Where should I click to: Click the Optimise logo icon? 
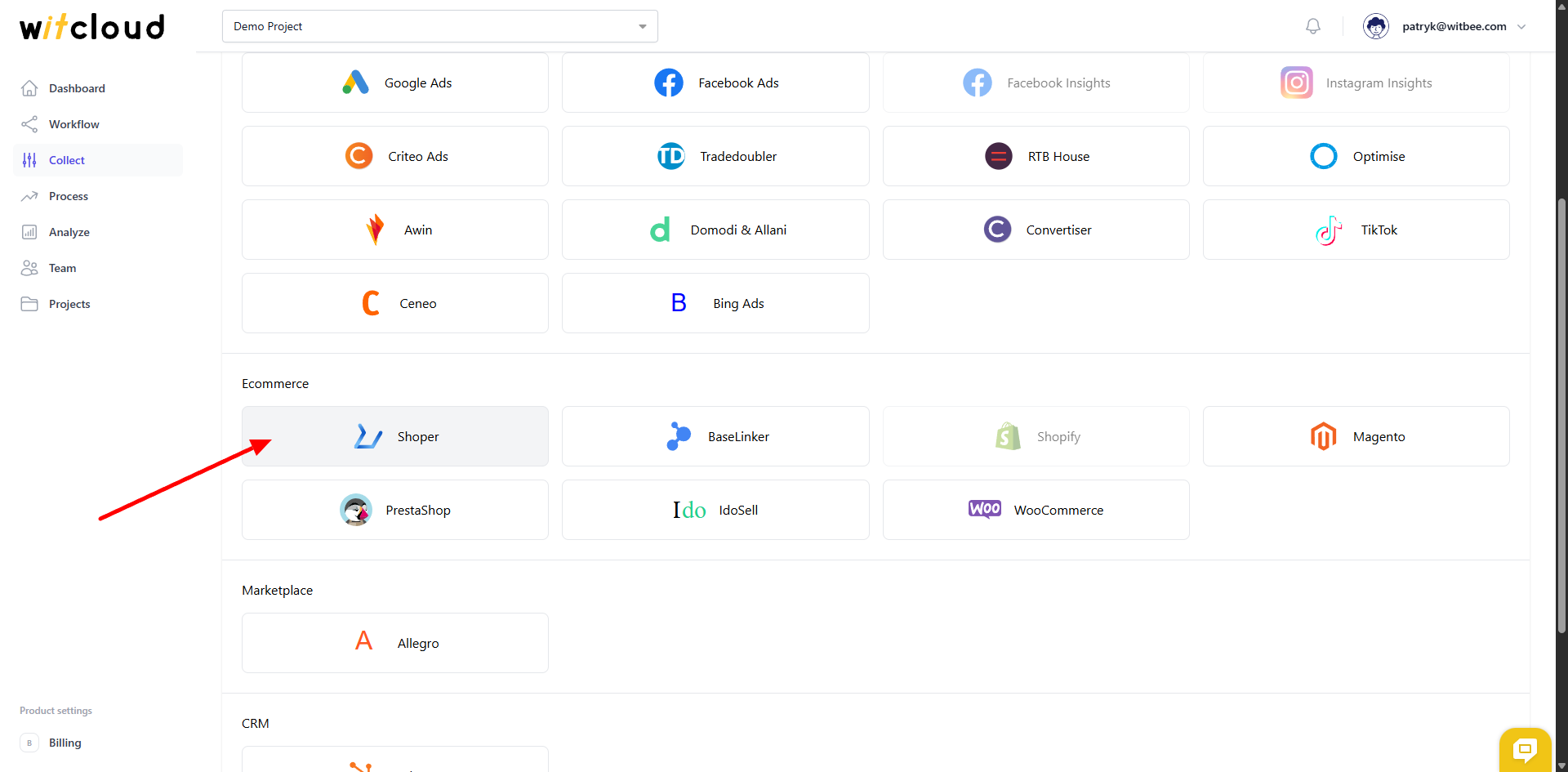click(1324, 156)
